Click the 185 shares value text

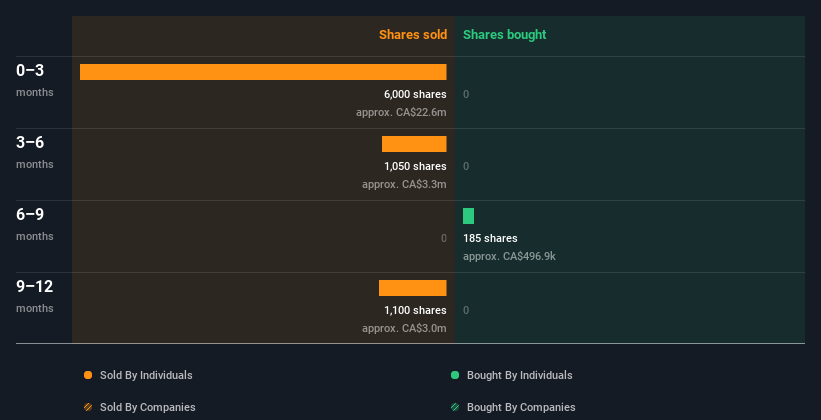tap(490, 238)
